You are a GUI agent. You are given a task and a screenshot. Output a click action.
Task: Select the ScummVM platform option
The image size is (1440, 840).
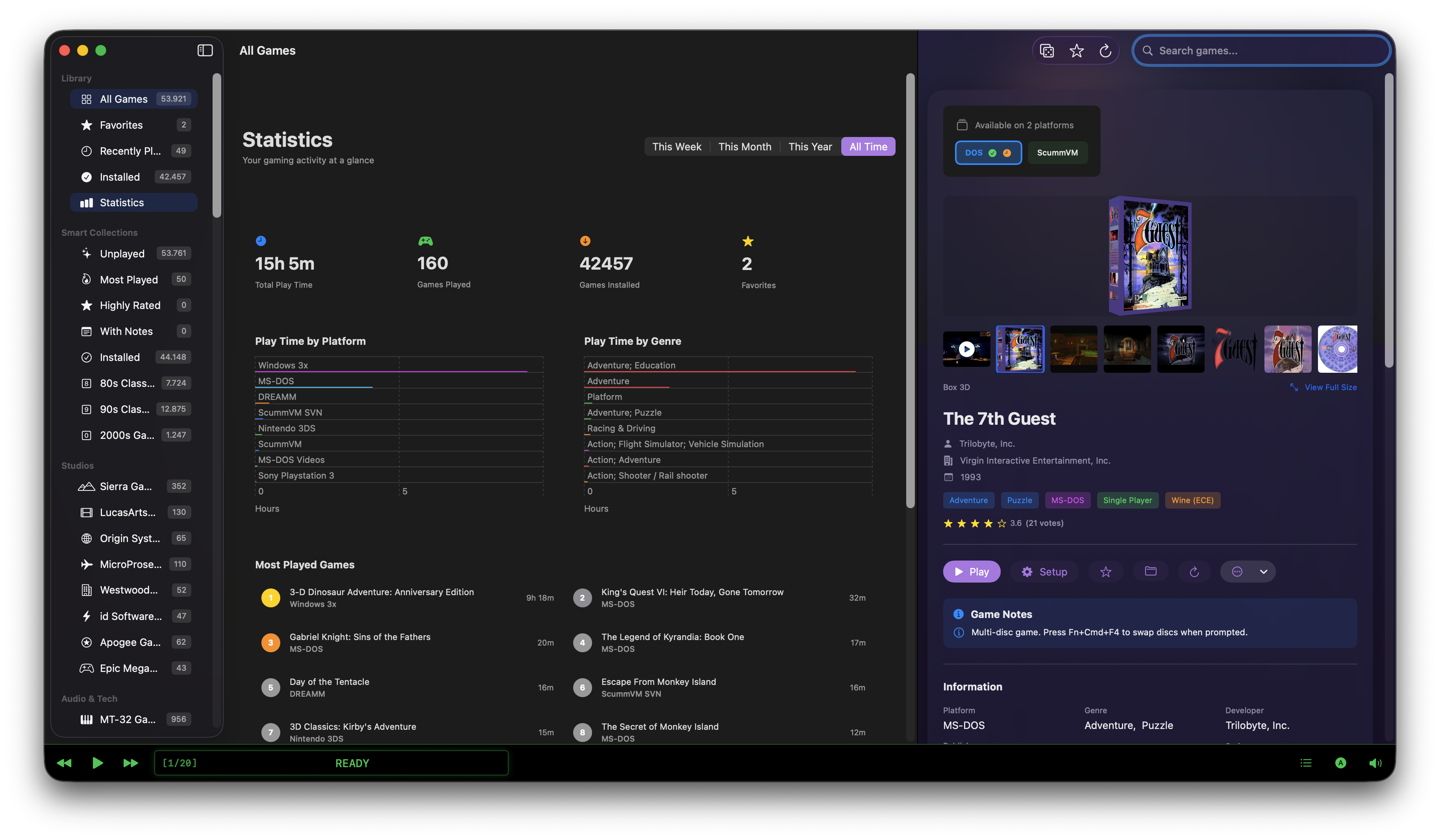point(1058,153)
